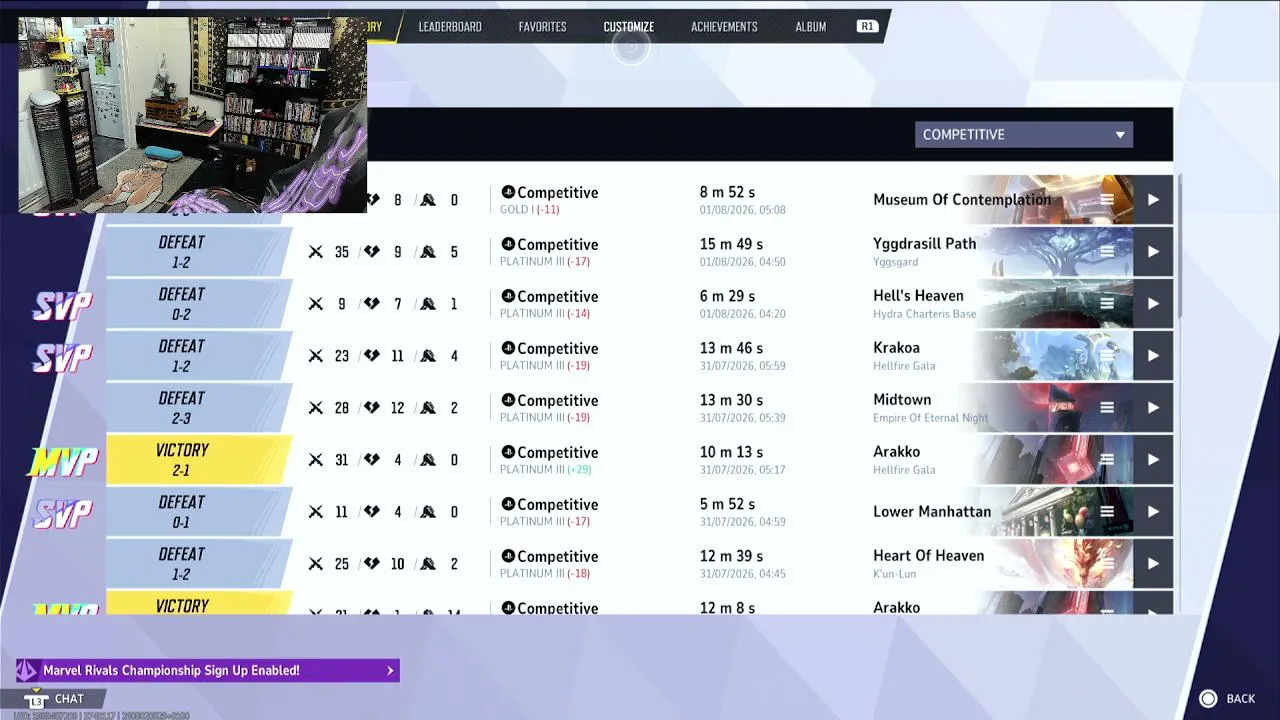Screen dimensions: 1280x720
Task: Click the assists icon in Midtown row
Action: point(428,408)
